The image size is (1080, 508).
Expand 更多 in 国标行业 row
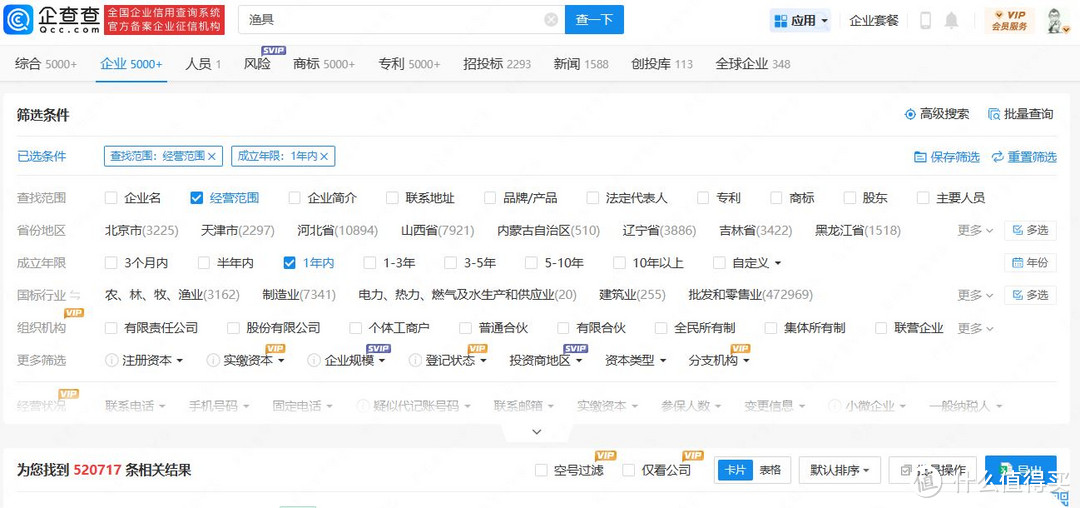975,295
